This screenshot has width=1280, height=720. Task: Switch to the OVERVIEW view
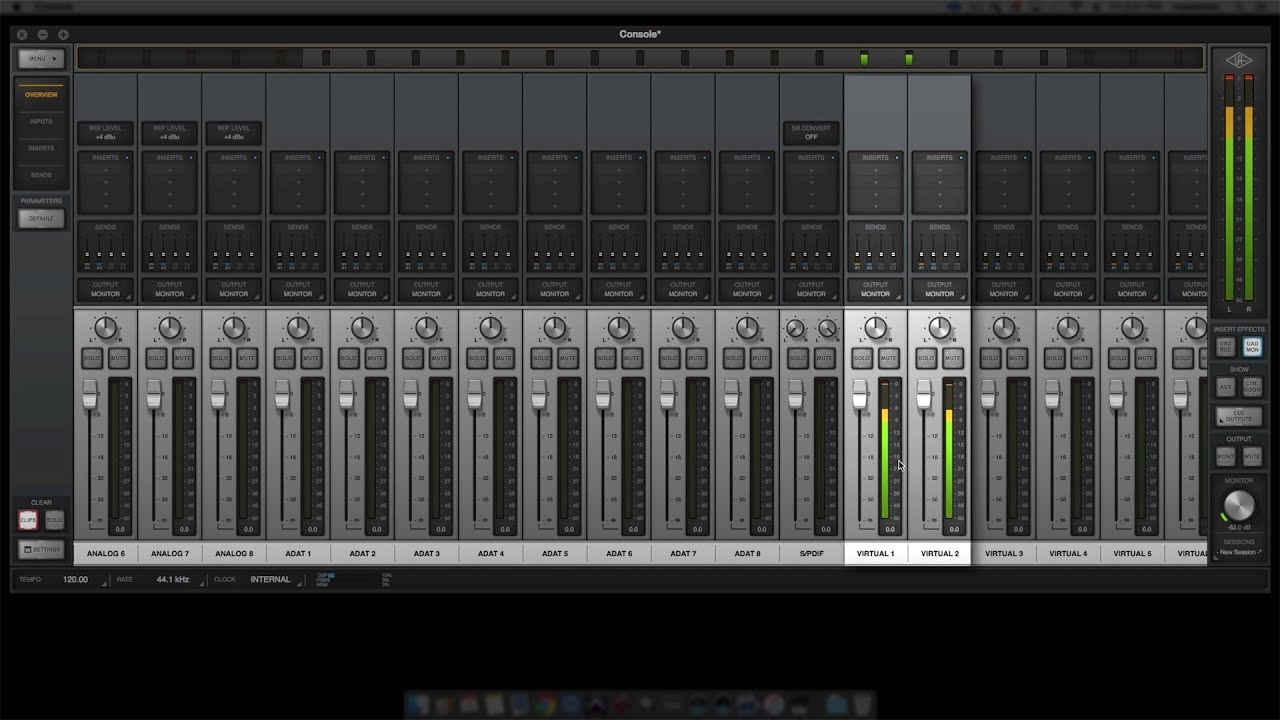pyautogui.click(x=41, y=94)
